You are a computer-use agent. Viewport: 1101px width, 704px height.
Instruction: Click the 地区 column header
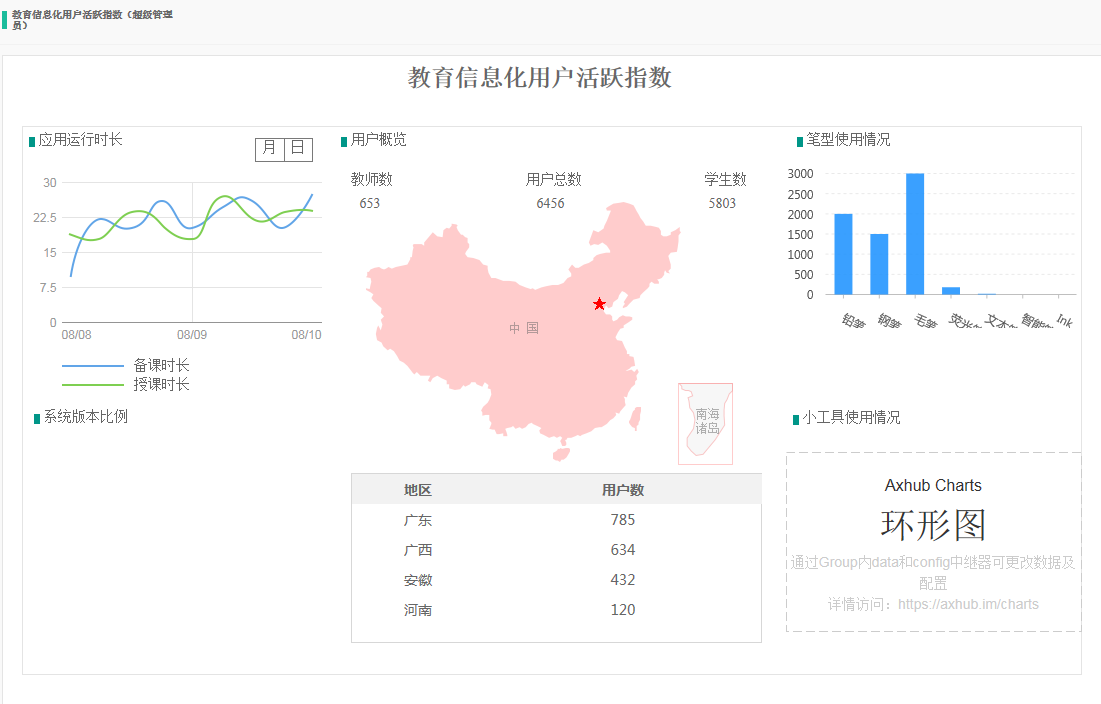418,490
